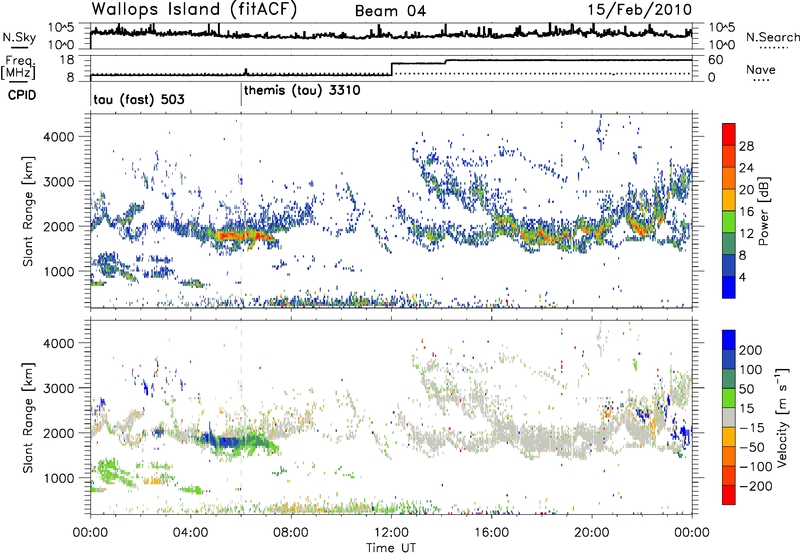Screen dimensions: 800x554
Task: Select the light green 12–16 dB Power segment
Action: [x=729, y=222]
